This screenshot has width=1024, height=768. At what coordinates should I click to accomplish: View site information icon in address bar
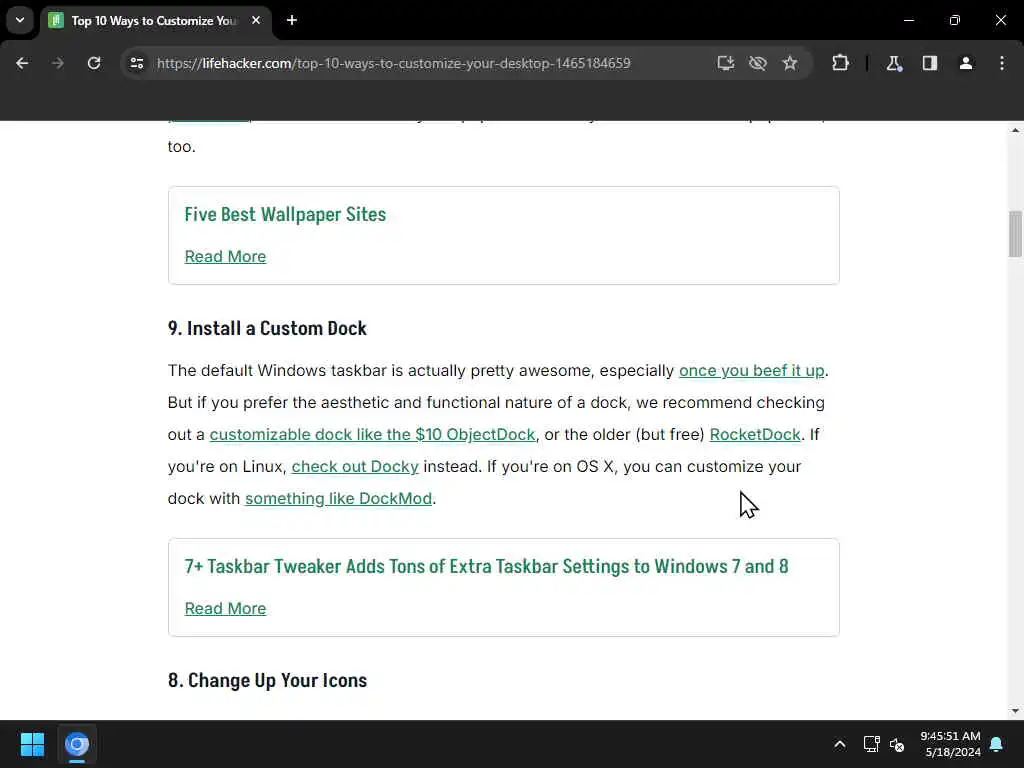click(x=137, y=63)
